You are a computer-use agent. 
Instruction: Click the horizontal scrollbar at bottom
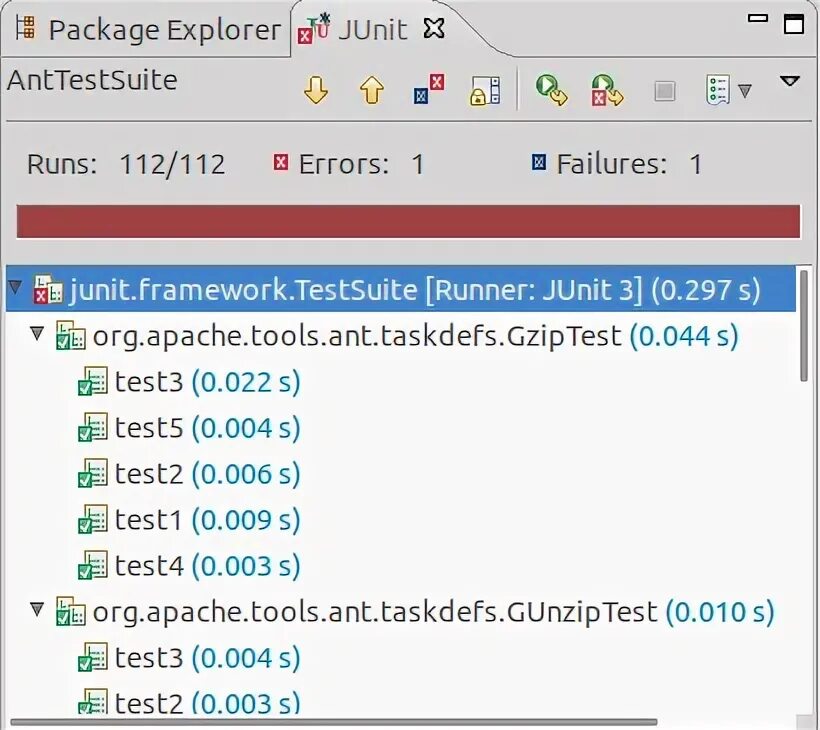pos(334,723)
